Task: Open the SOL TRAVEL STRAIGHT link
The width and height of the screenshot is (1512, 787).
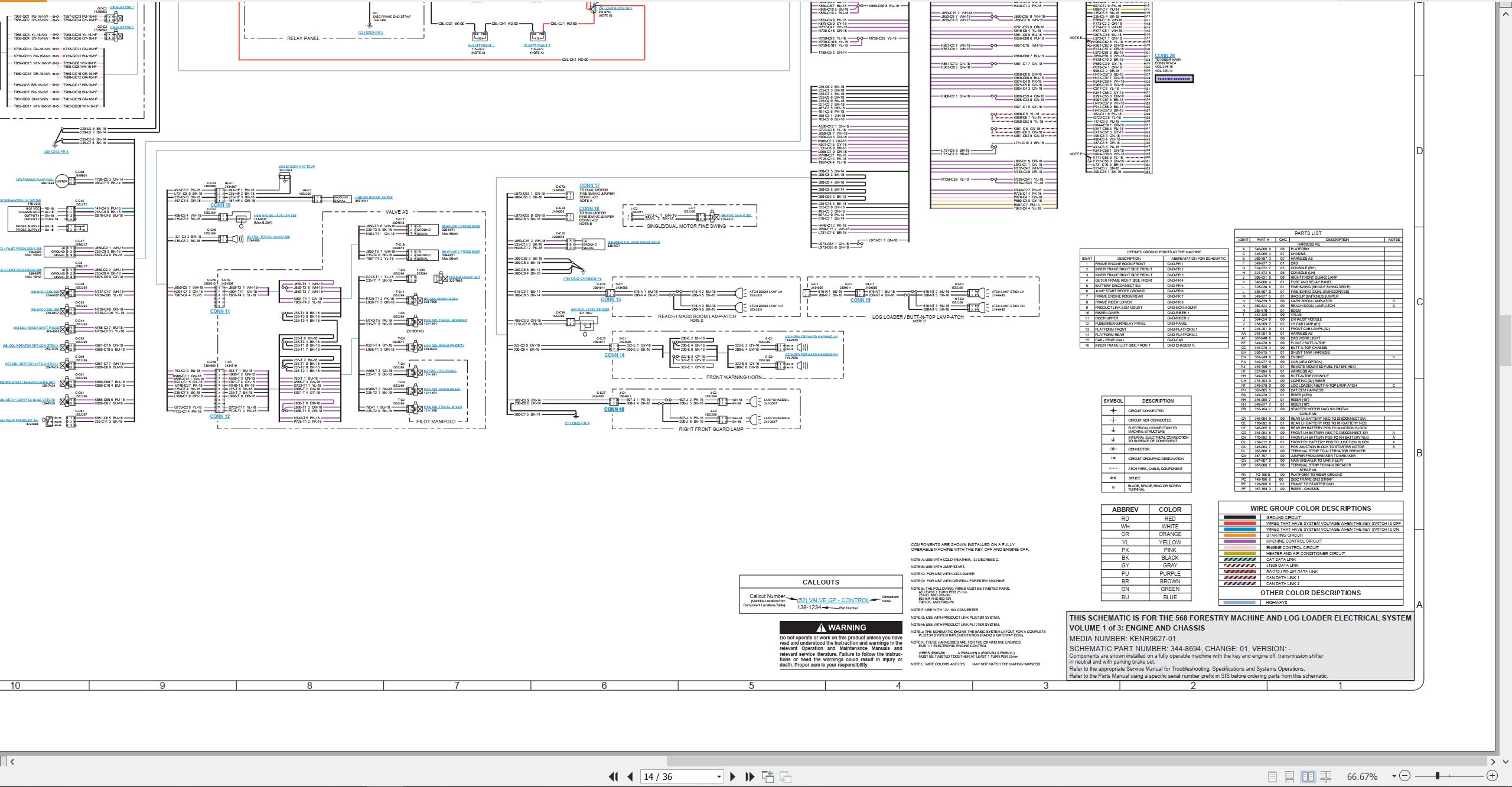Action: click(445, 320)
